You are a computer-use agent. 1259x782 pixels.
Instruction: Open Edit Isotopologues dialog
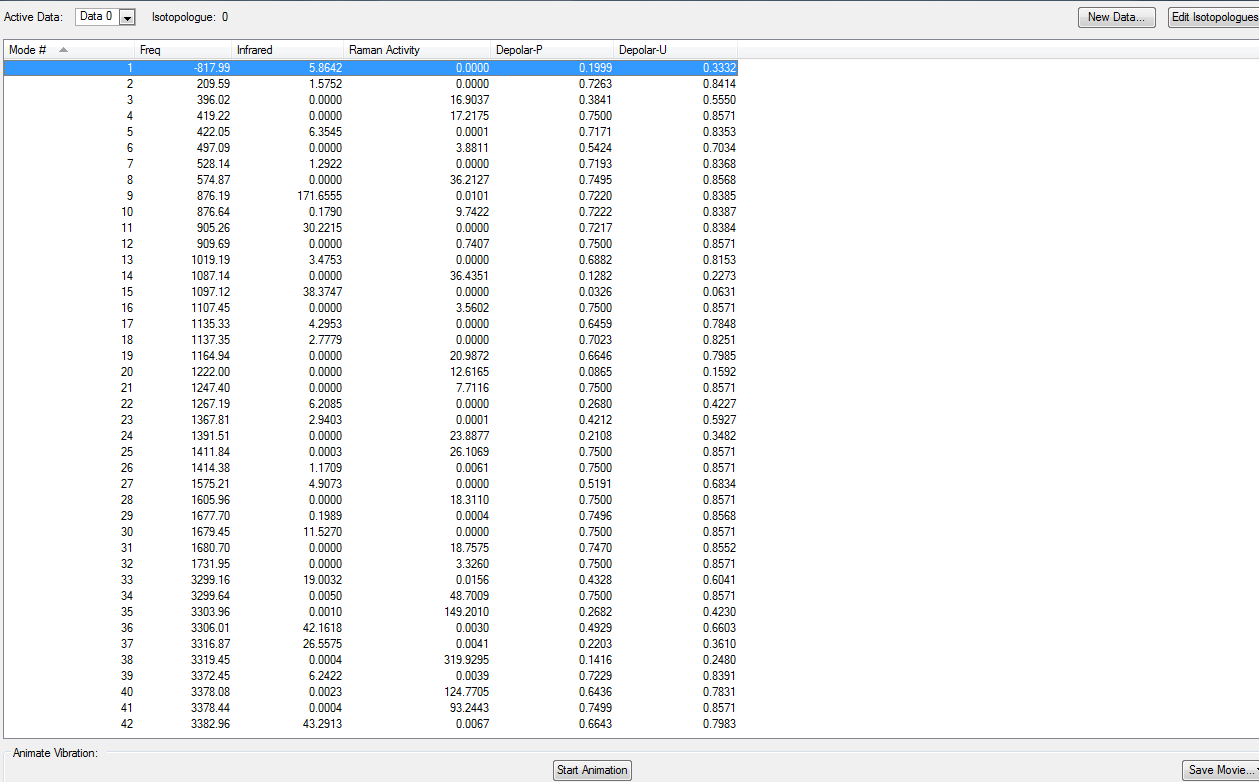pyautogui.click(x=1213, y=17)
